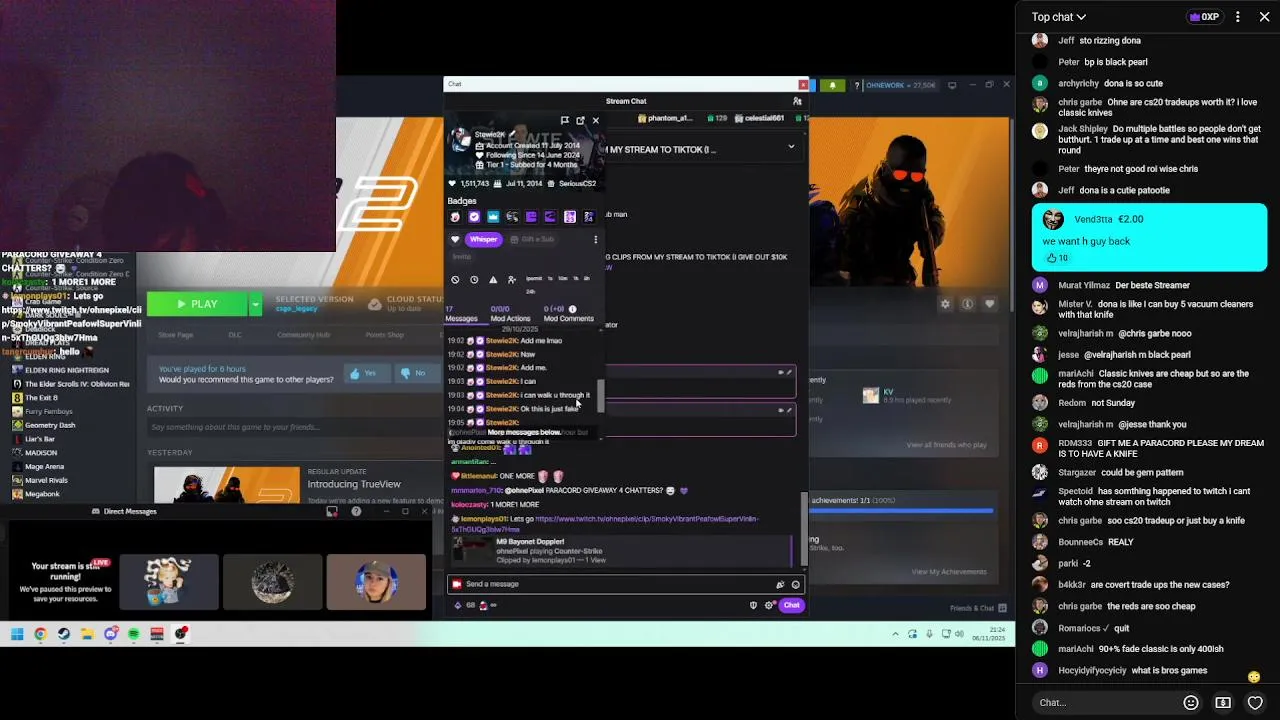Click Steam game settings gear icon
Image resolution: width=1280 pixels, height=720 pixels.
point(945,304)
